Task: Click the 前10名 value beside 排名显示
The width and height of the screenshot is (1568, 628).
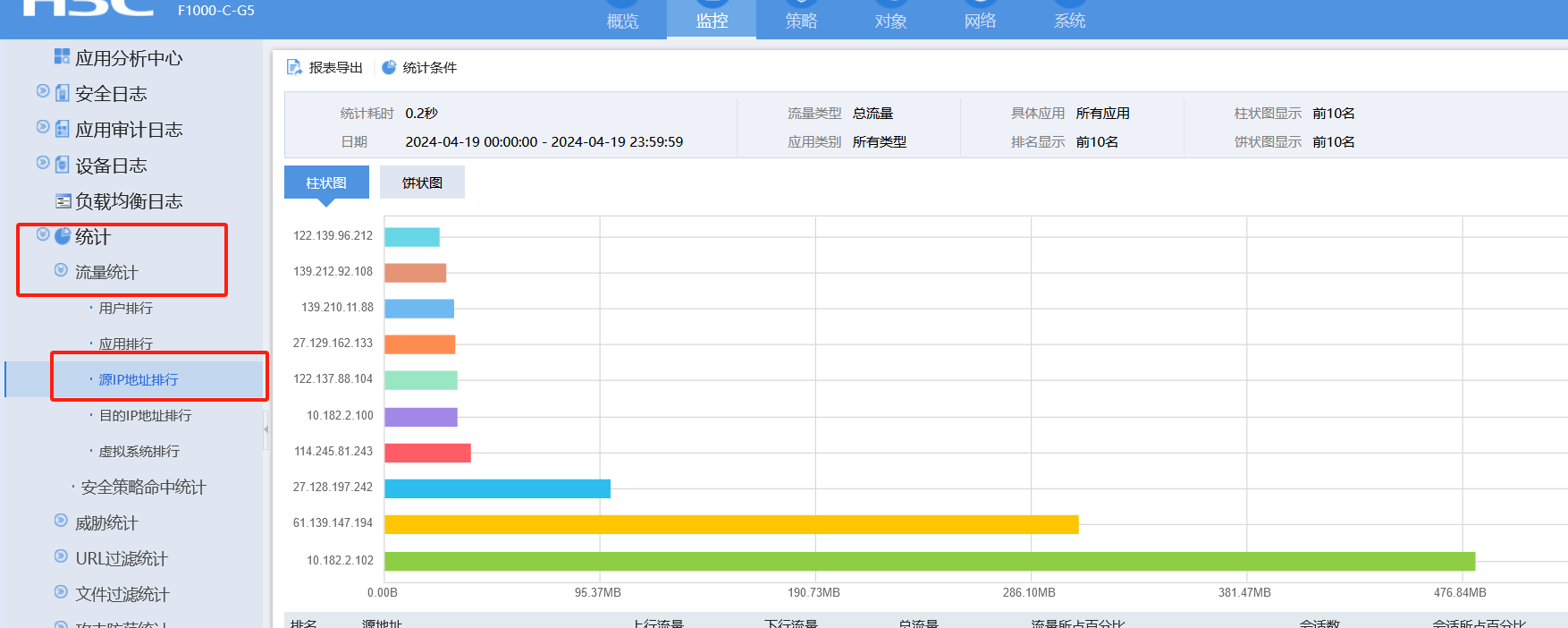Action: pyautogui.click(x=1097, y=141)
